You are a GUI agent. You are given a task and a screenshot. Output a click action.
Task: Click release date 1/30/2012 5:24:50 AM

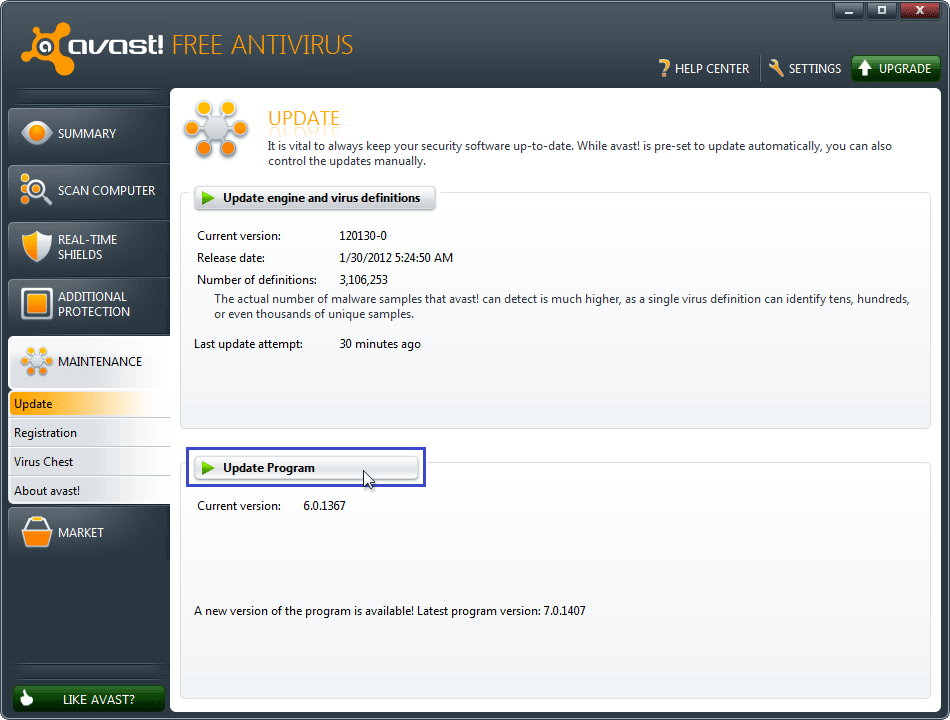click(396, 258)
